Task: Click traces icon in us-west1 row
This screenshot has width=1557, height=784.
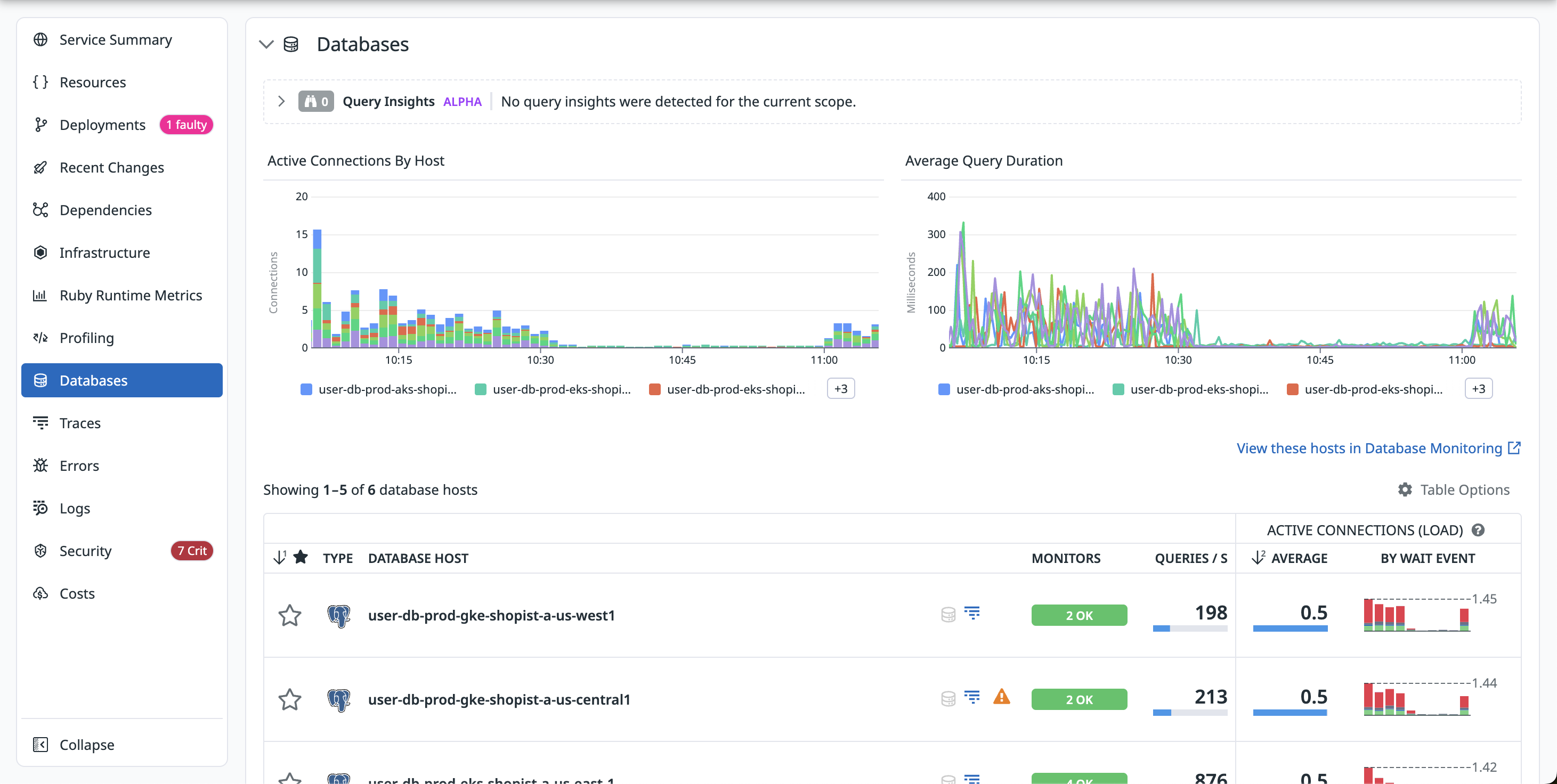Action: coord(972,613)
